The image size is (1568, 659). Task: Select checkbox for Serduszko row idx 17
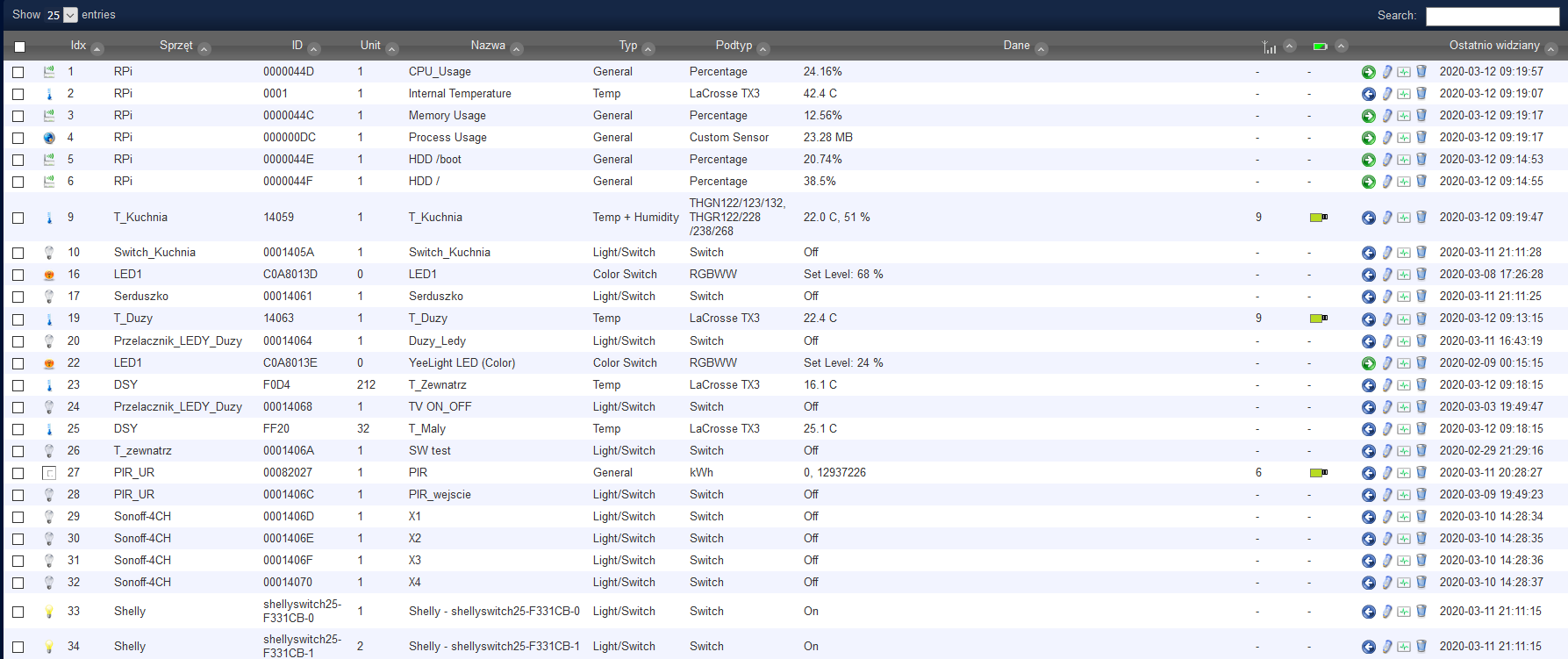click(18, 297)
